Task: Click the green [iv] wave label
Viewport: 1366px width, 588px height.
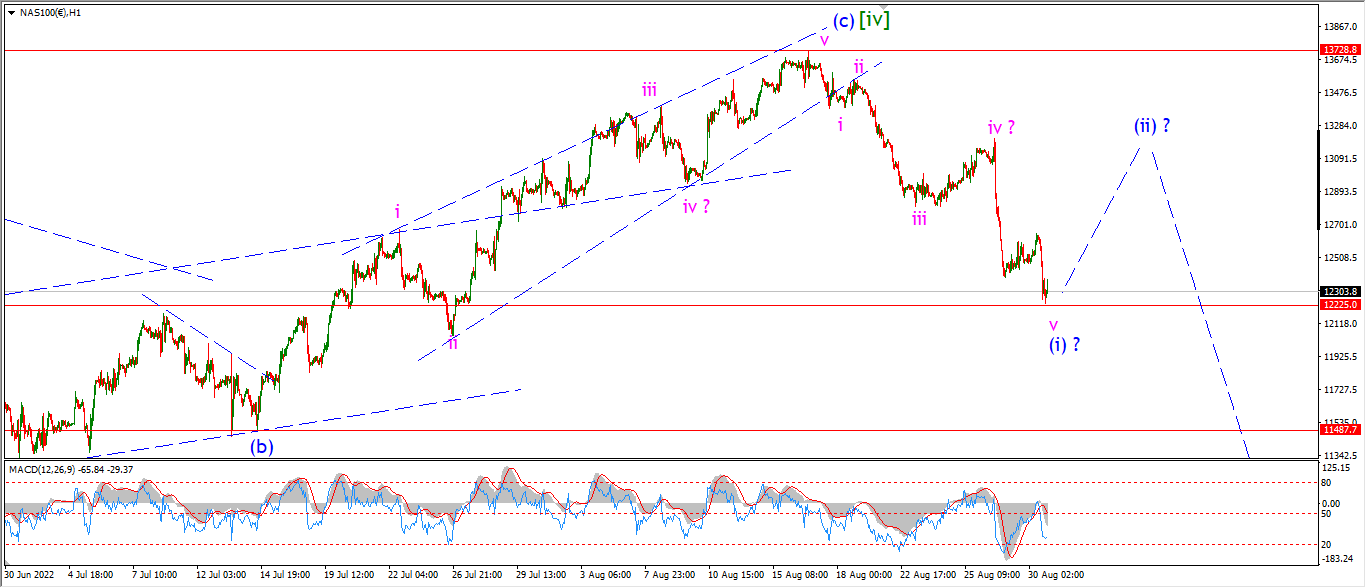Action: pyautogui.click(x=874, y=19)
